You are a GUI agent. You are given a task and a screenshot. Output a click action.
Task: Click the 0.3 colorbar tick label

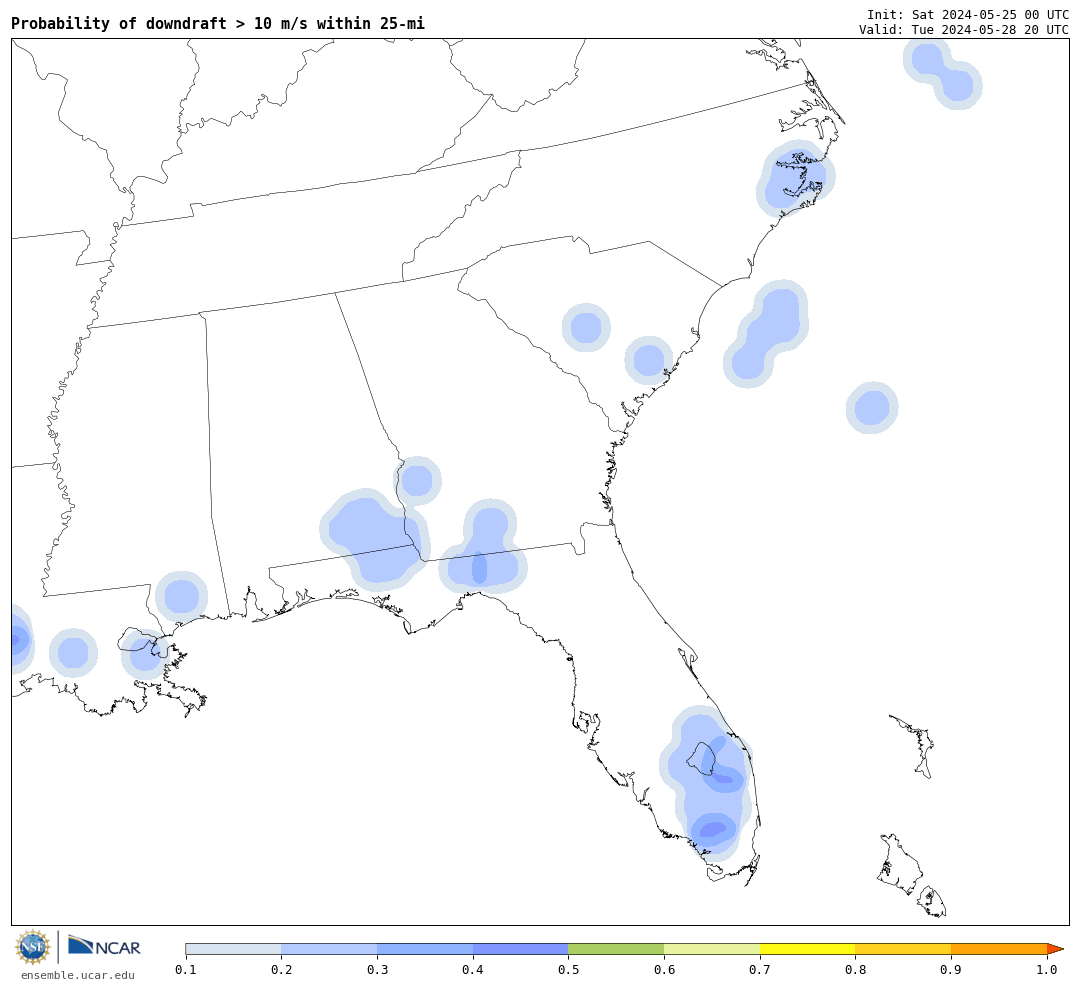377,969
